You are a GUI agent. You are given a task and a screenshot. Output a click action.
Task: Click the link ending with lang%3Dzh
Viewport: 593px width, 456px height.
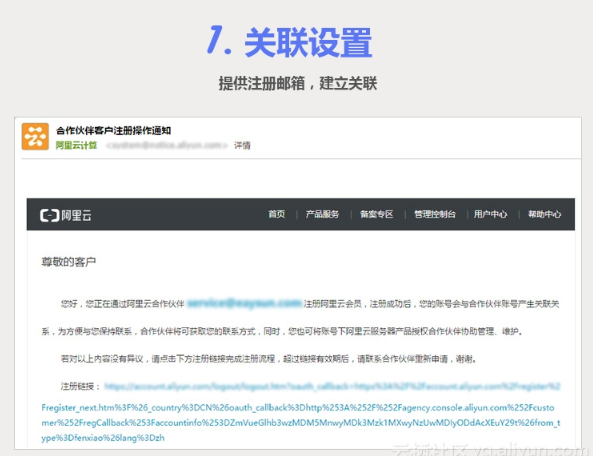point(103,438)
